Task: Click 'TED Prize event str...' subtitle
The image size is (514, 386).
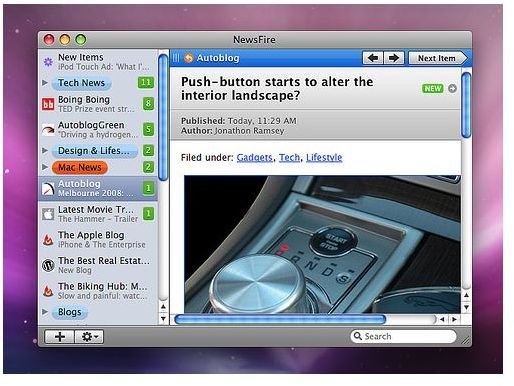Action: coord(96,109)
